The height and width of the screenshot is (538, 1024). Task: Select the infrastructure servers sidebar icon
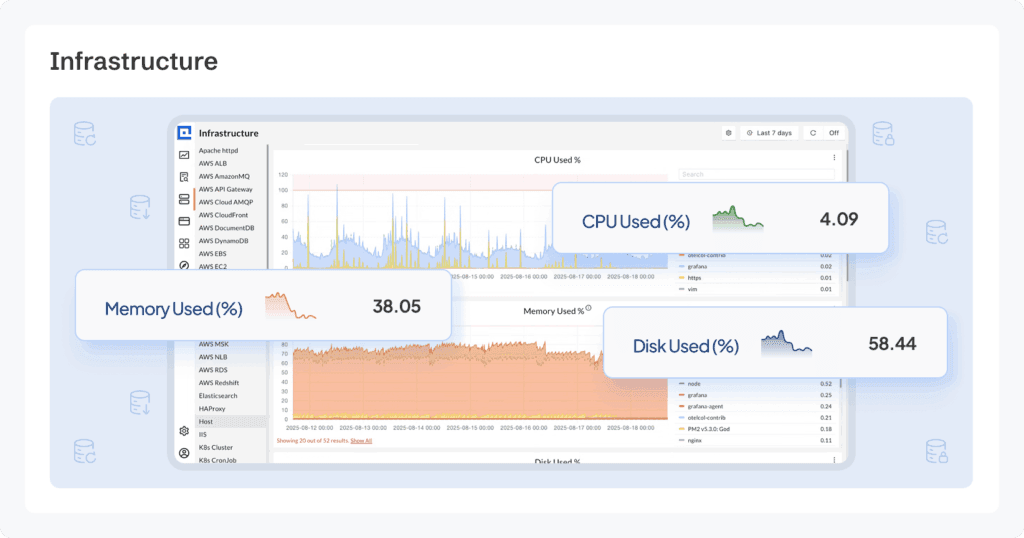(x=184, y=200)
